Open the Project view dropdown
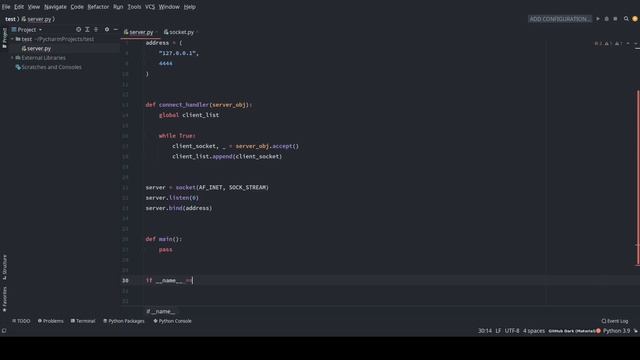Screen dimensions: 640x360 pyautogui.click(x=27, y=29)
